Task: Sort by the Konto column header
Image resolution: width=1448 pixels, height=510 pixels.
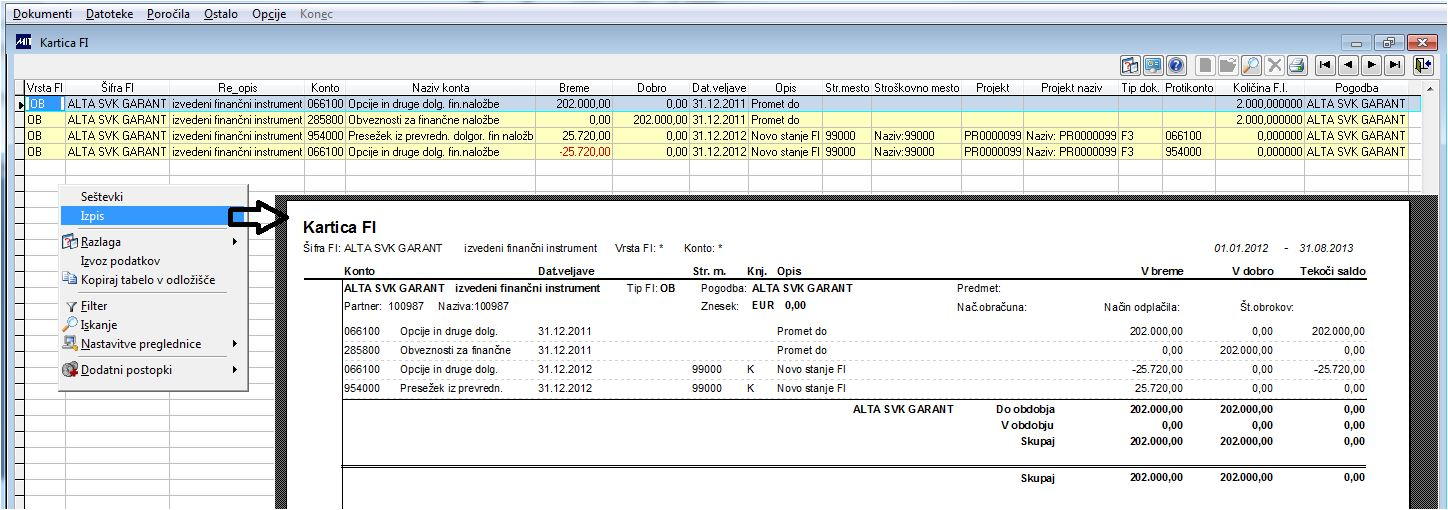Action: pyautogui.click(x=325, y=88)
